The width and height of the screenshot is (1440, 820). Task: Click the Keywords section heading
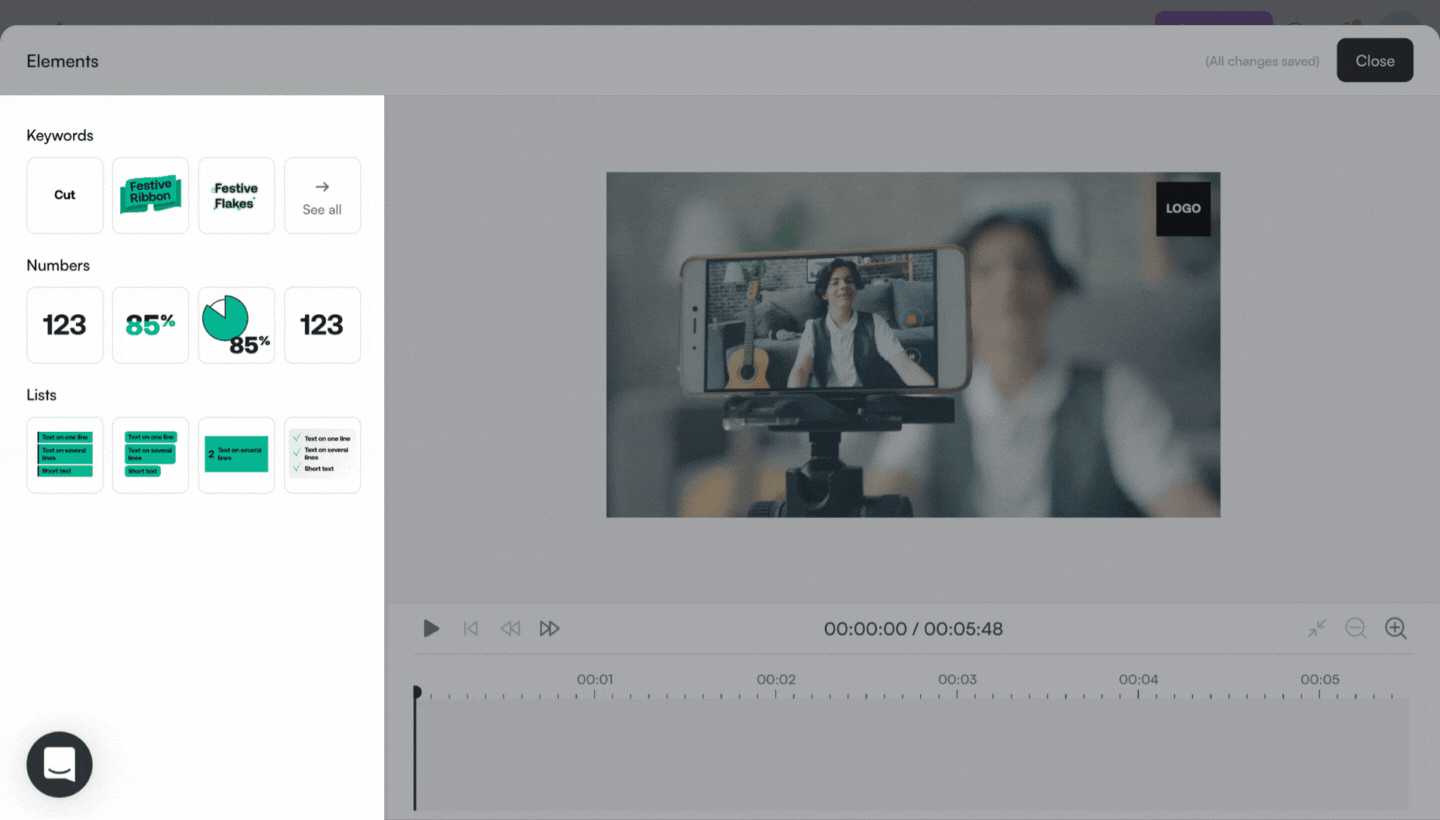[x=60, y=135]
